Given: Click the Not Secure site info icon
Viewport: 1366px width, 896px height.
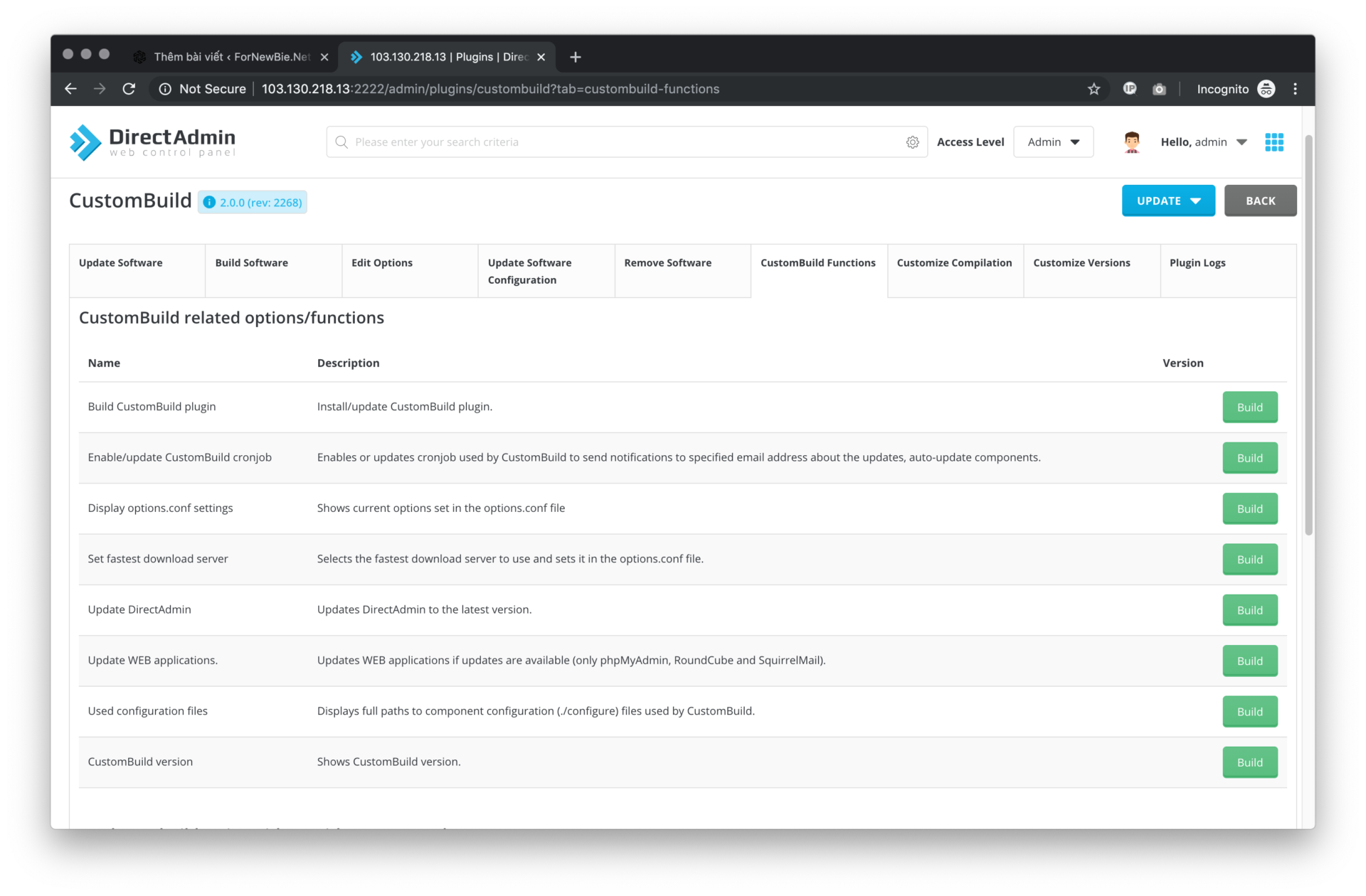Looking at the screenshot, I should click(165, 89).
